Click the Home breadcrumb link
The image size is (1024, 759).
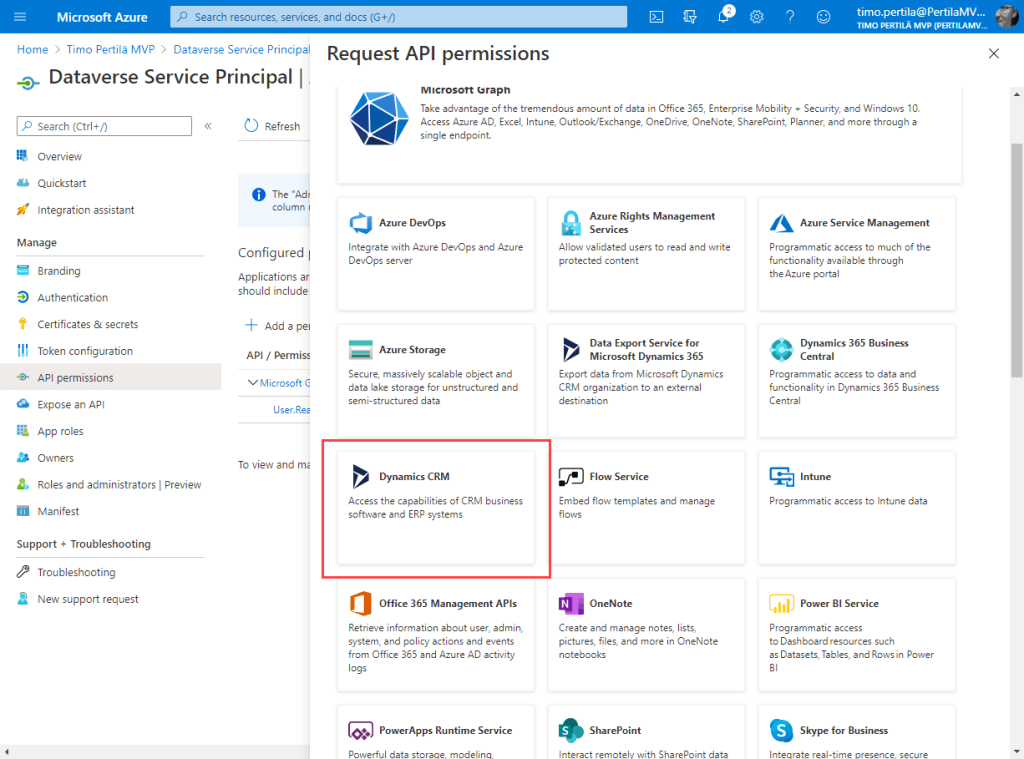32,49
